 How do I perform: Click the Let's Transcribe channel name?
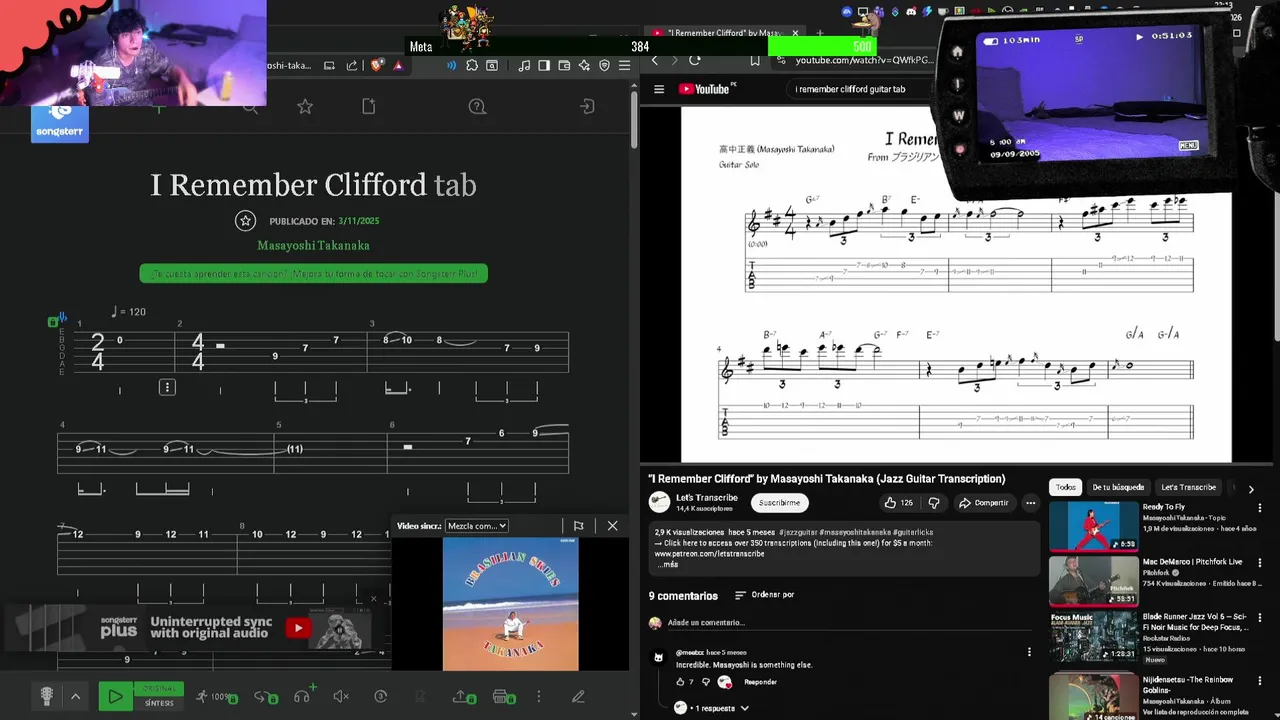(x=707, y=497)
